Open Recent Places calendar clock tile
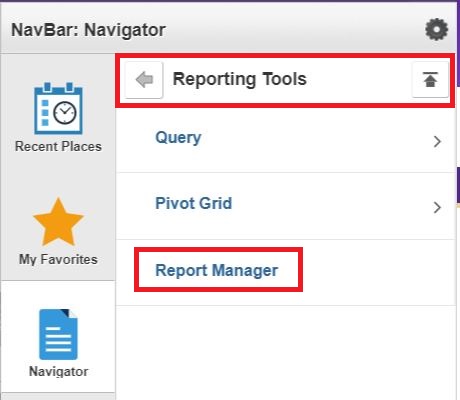Screen dimensions: 460x400 pos(58,118)
